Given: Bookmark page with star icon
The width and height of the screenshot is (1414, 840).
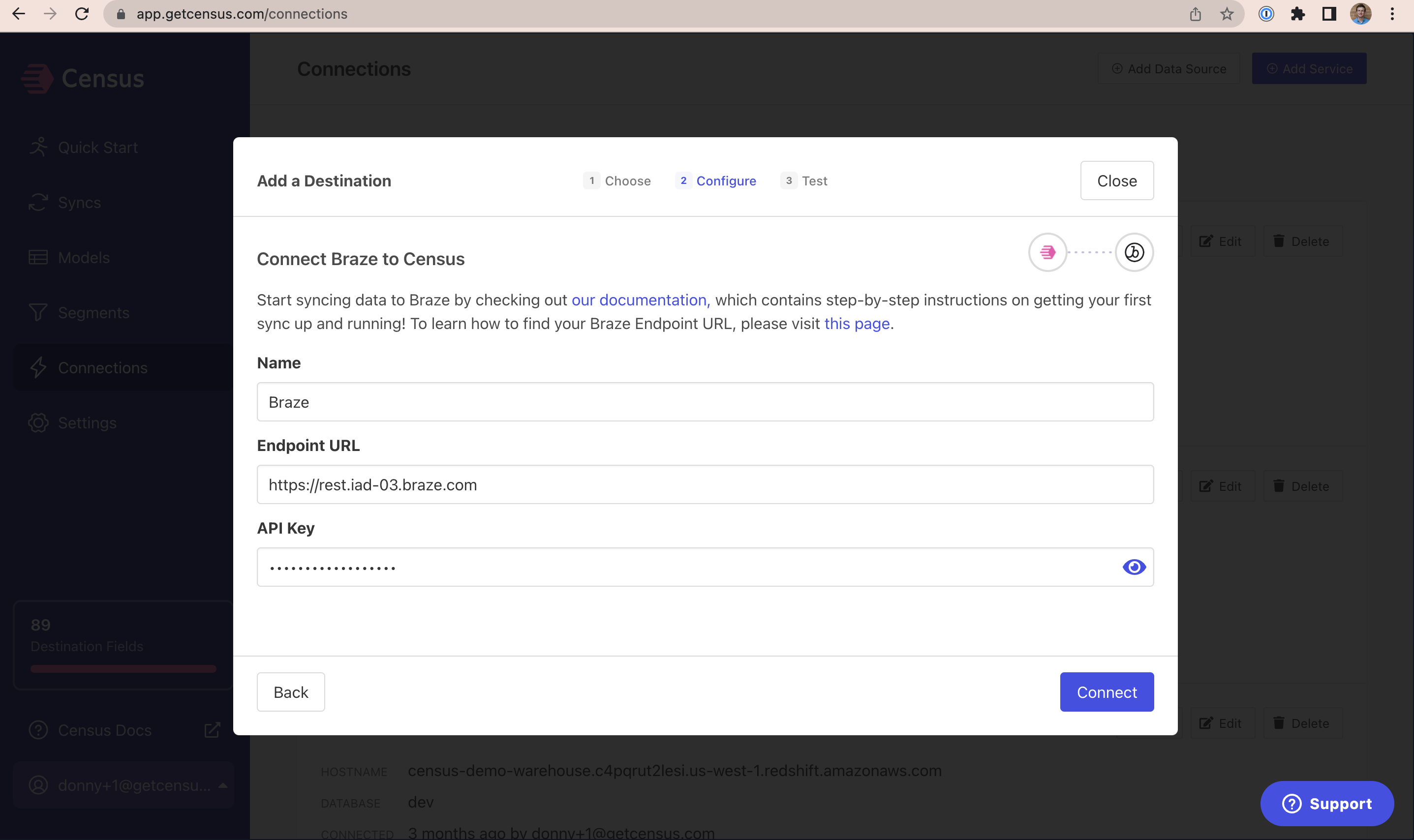Looking at the screenshot, I should [1227, 14].
